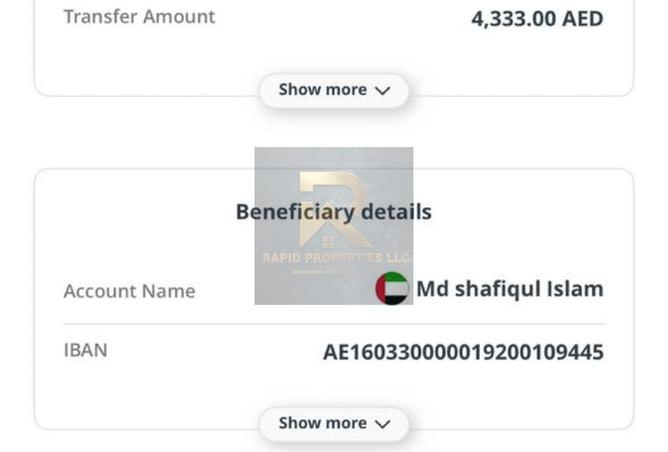Click the UAE flag icon beside account name
Viewport: 668px width, 452px height.
[392, 289]
